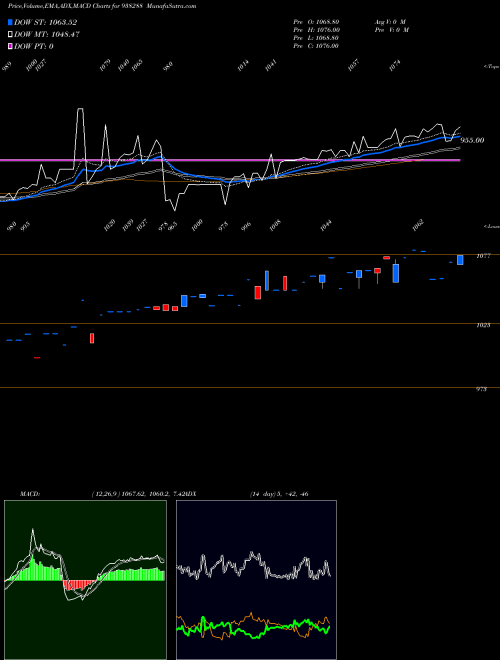This screenshot has height=660, width=500.
Task: Open the ADX indicator chart panel
Action: (x=256, y=580)
